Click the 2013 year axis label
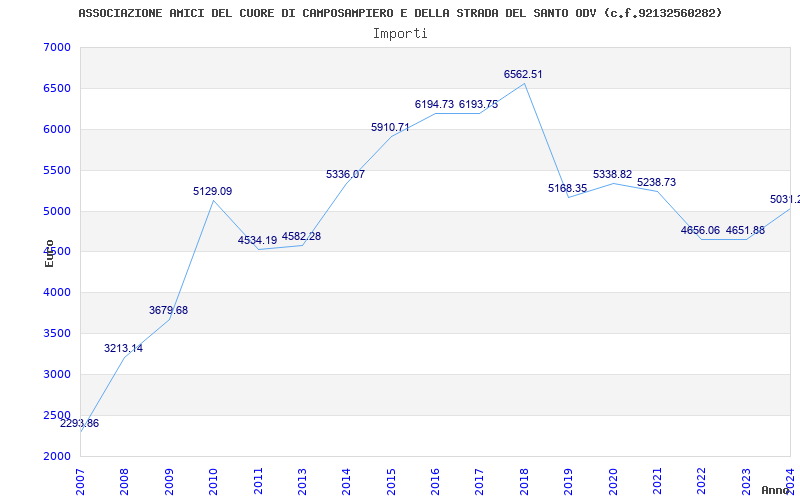Image resolution: width=800 pixels, height=500 pixels. 302,482
